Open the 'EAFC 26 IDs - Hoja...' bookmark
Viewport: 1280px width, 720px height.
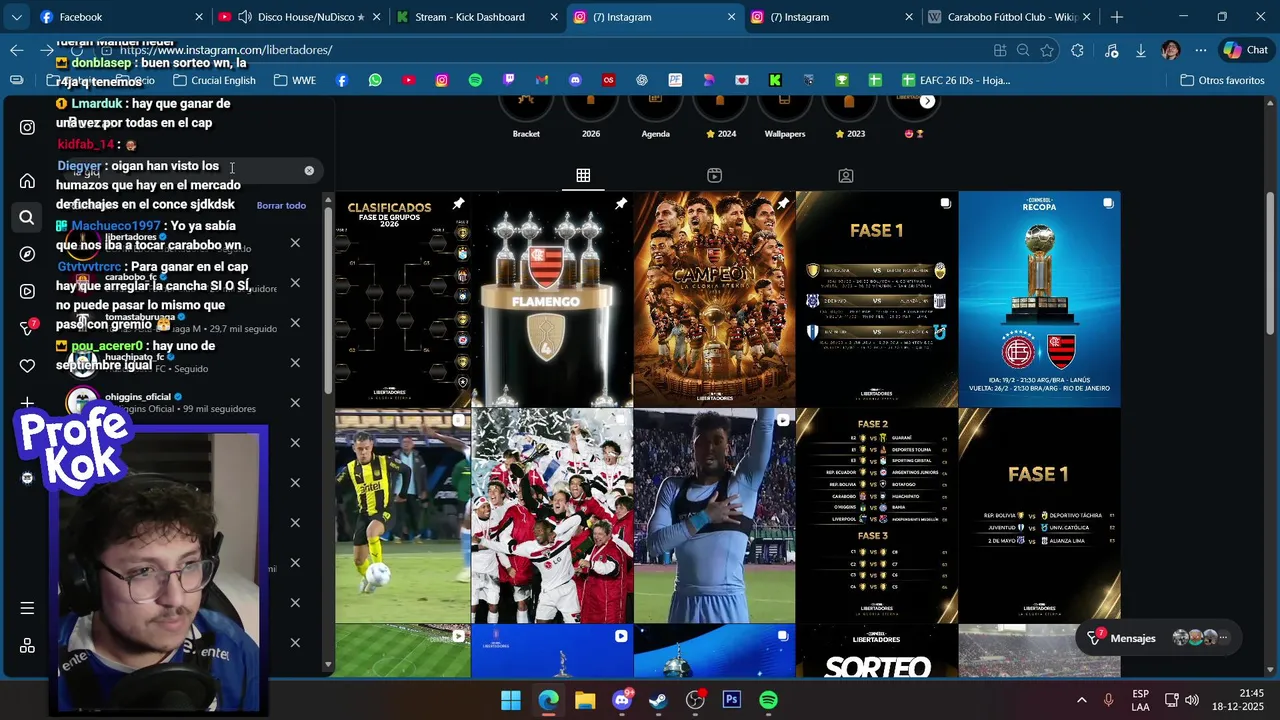(x=955, y=80)
